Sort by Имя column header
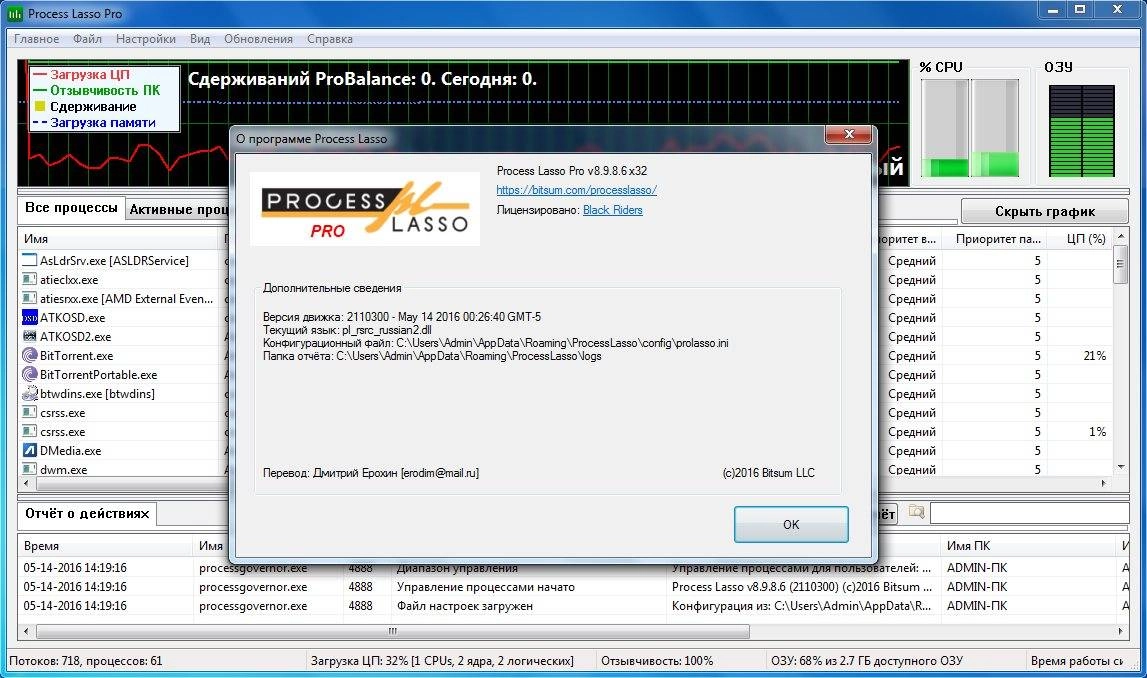 (x=120, y=238)
